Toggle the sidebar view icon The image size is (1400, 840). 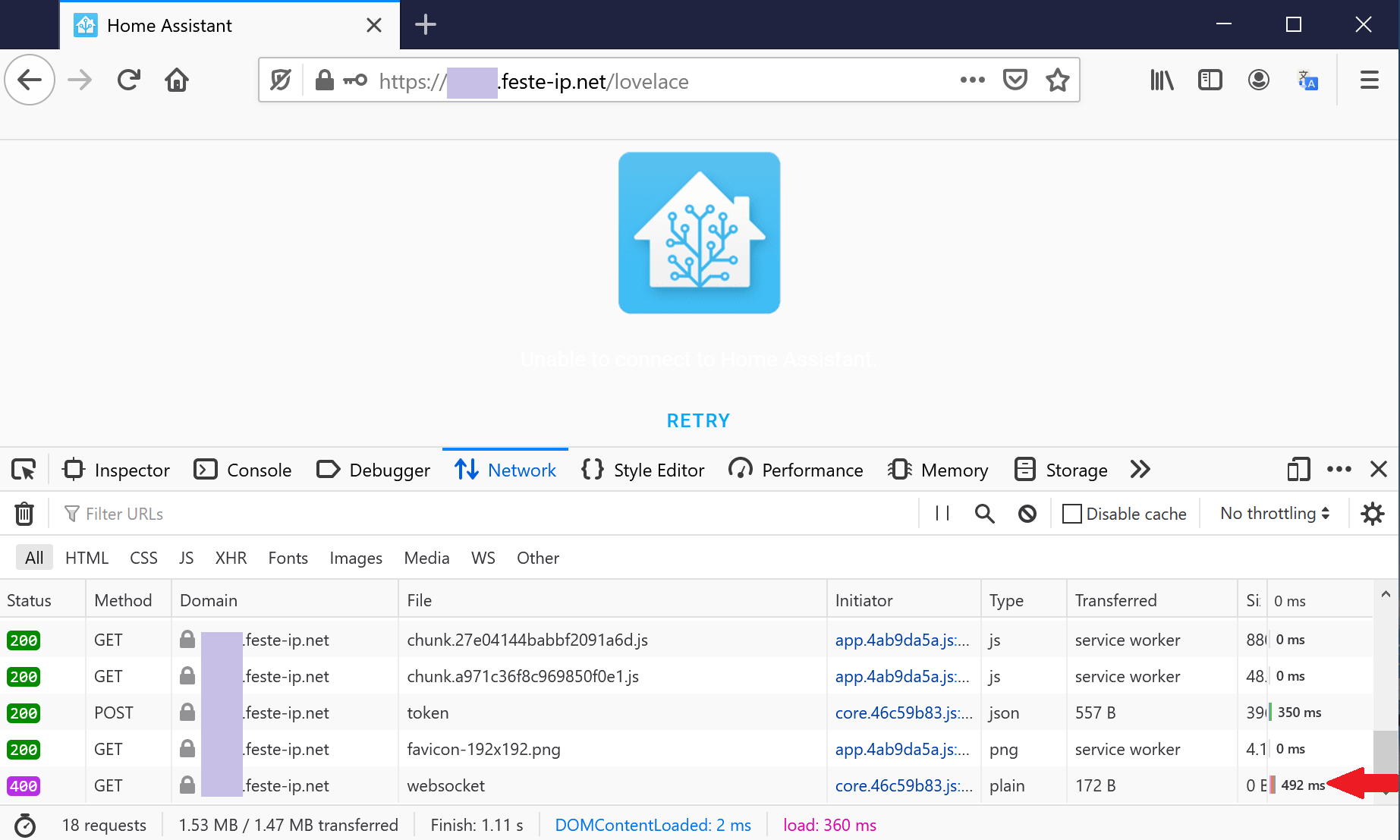click(x=1210, y=80)
